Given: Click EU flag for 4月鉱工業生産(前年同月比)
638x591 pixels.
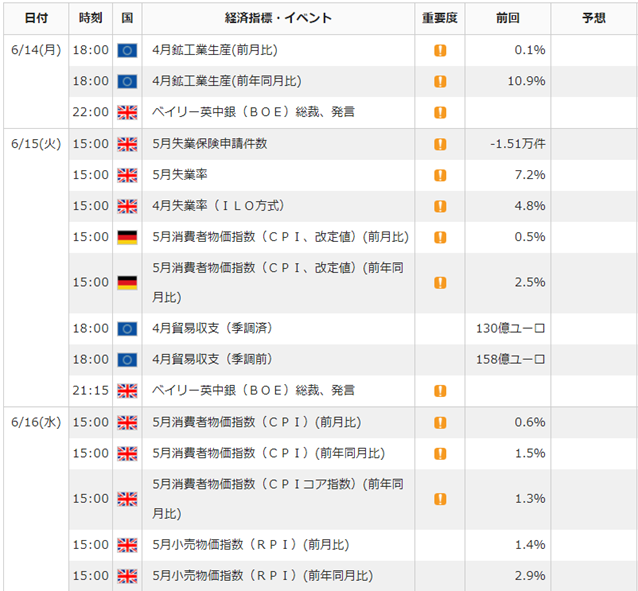Looking at the screenshot, I should 127,81.
